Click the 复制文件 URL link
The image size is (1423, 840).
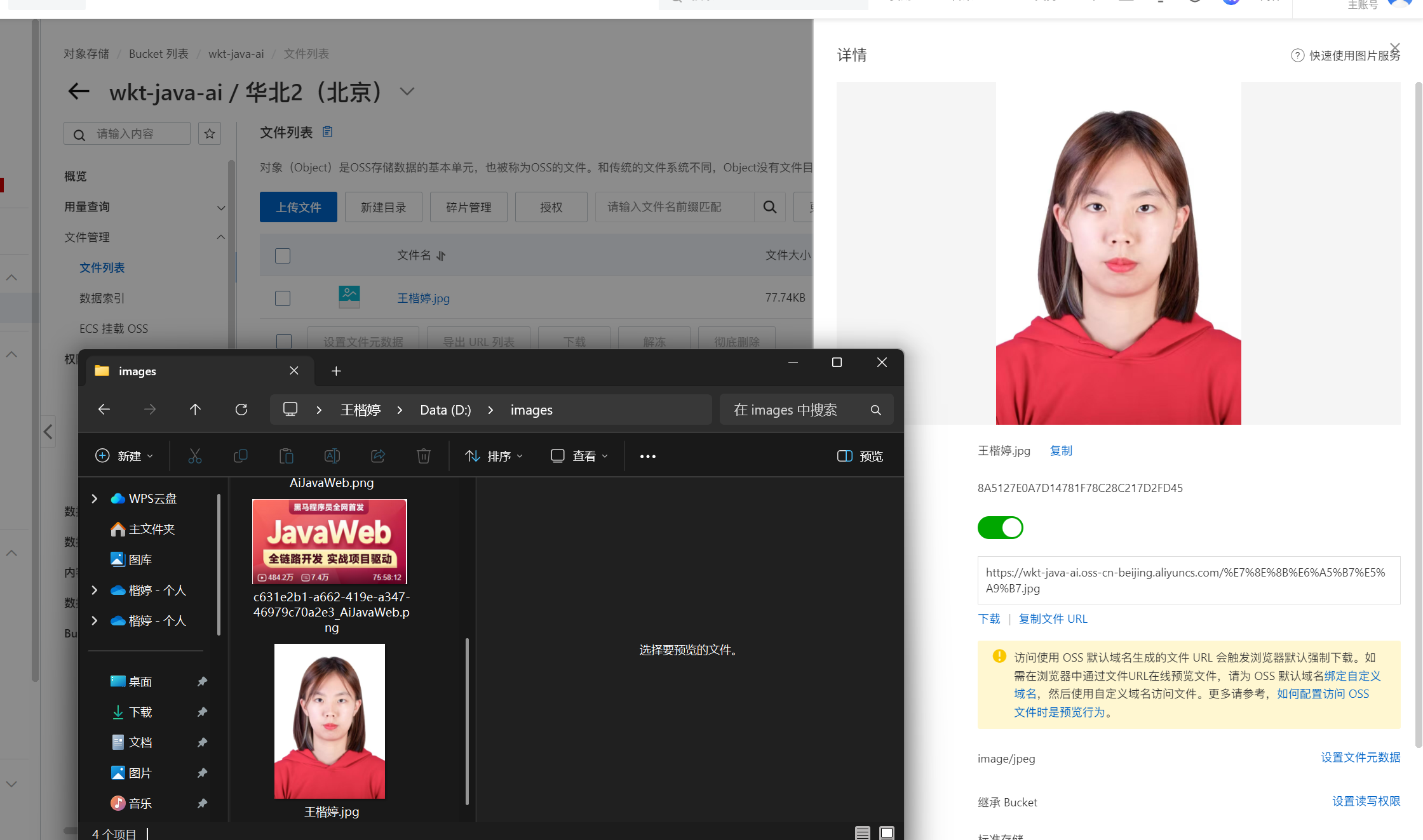pyautogui.click(x=1053, y=618)
